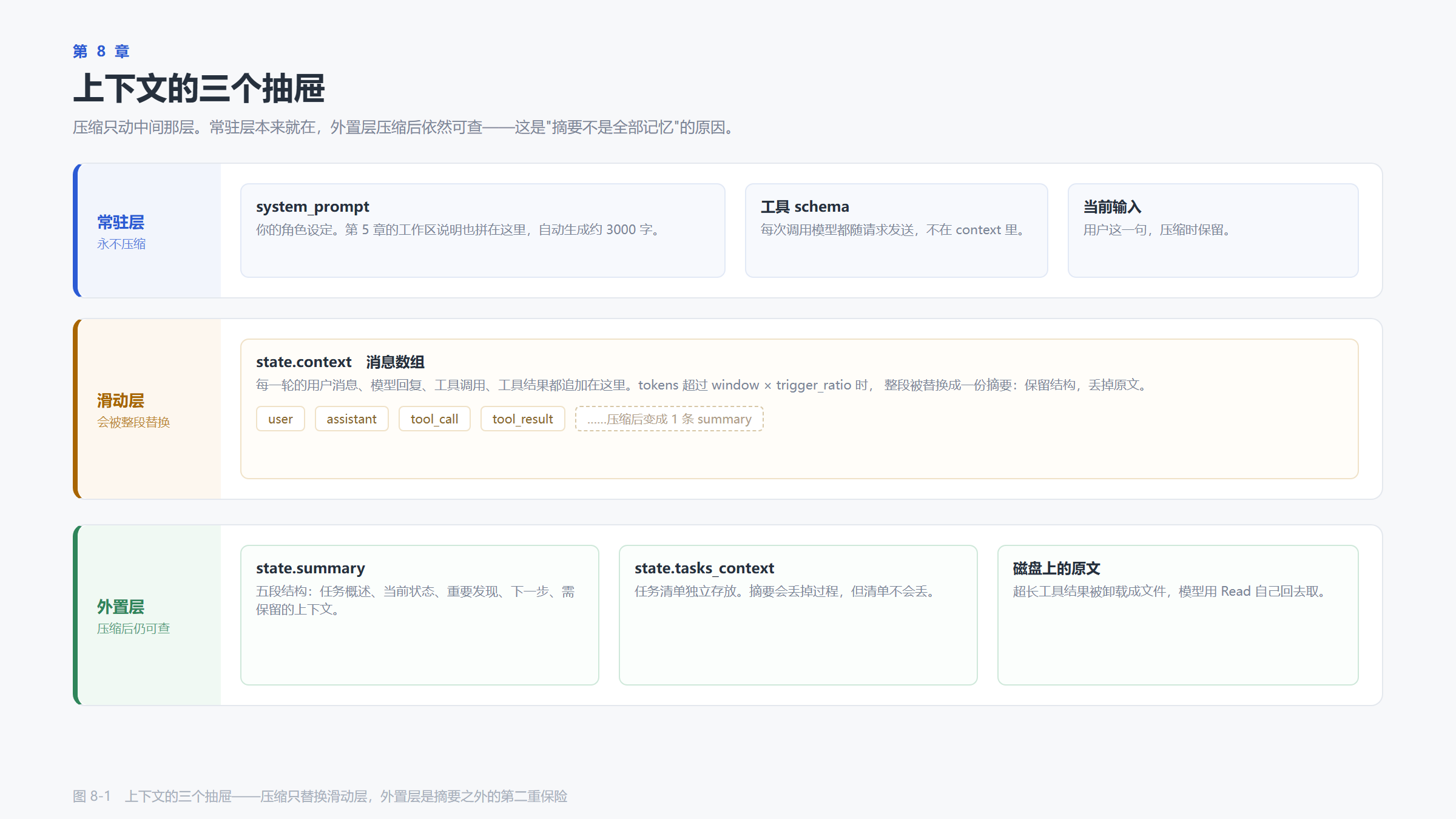
Task: Click the 会被整段替换 caption
Action: pyautogui.click(x=133, y=422)
